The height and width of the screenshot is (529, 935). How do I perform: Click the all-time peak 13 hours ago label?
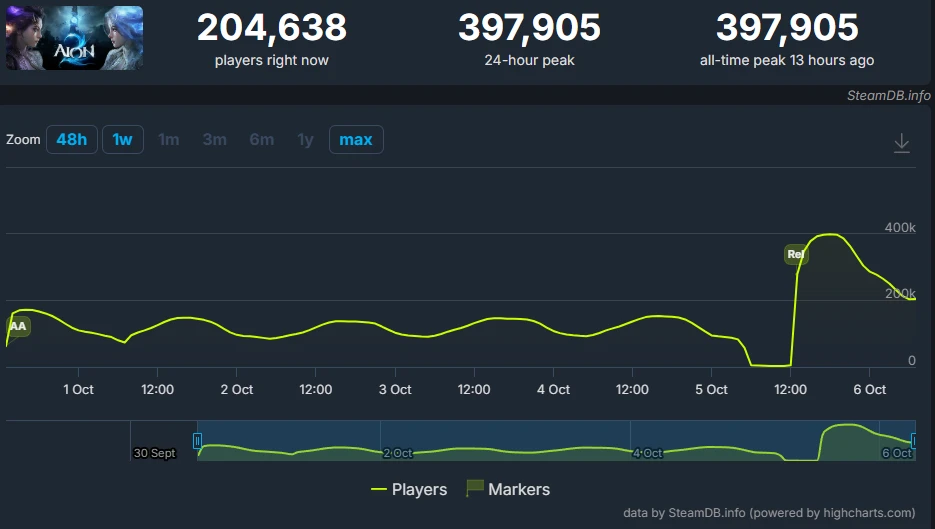point(787,60)
